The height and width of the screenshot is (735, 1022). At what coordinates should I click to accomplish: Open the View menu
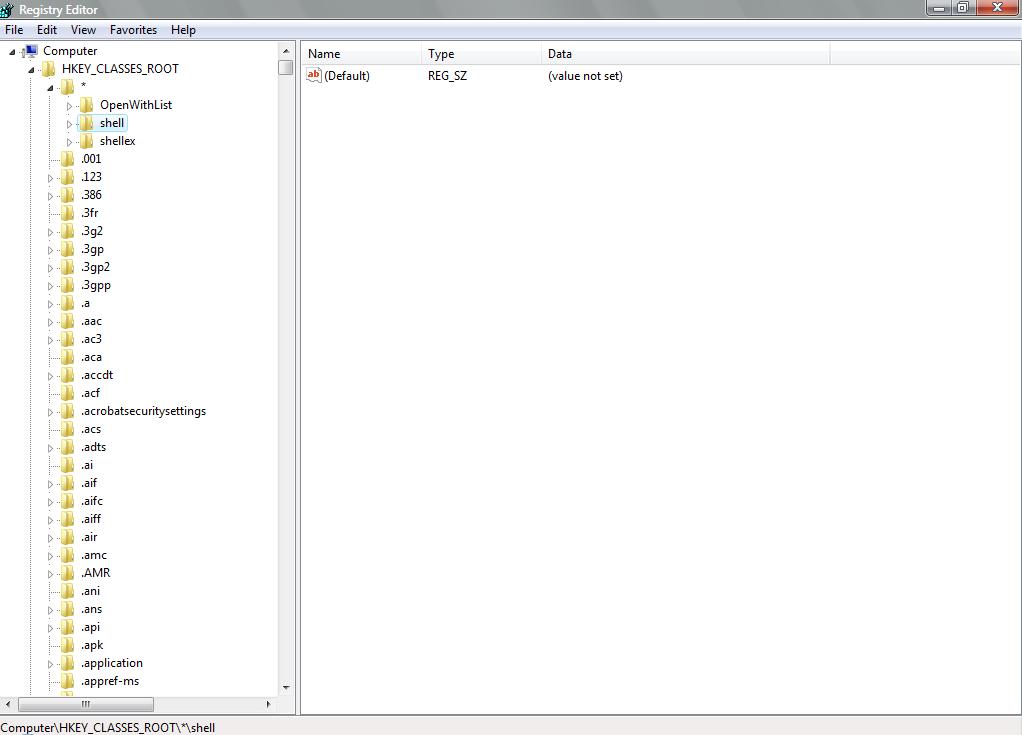tap(83, 30)
